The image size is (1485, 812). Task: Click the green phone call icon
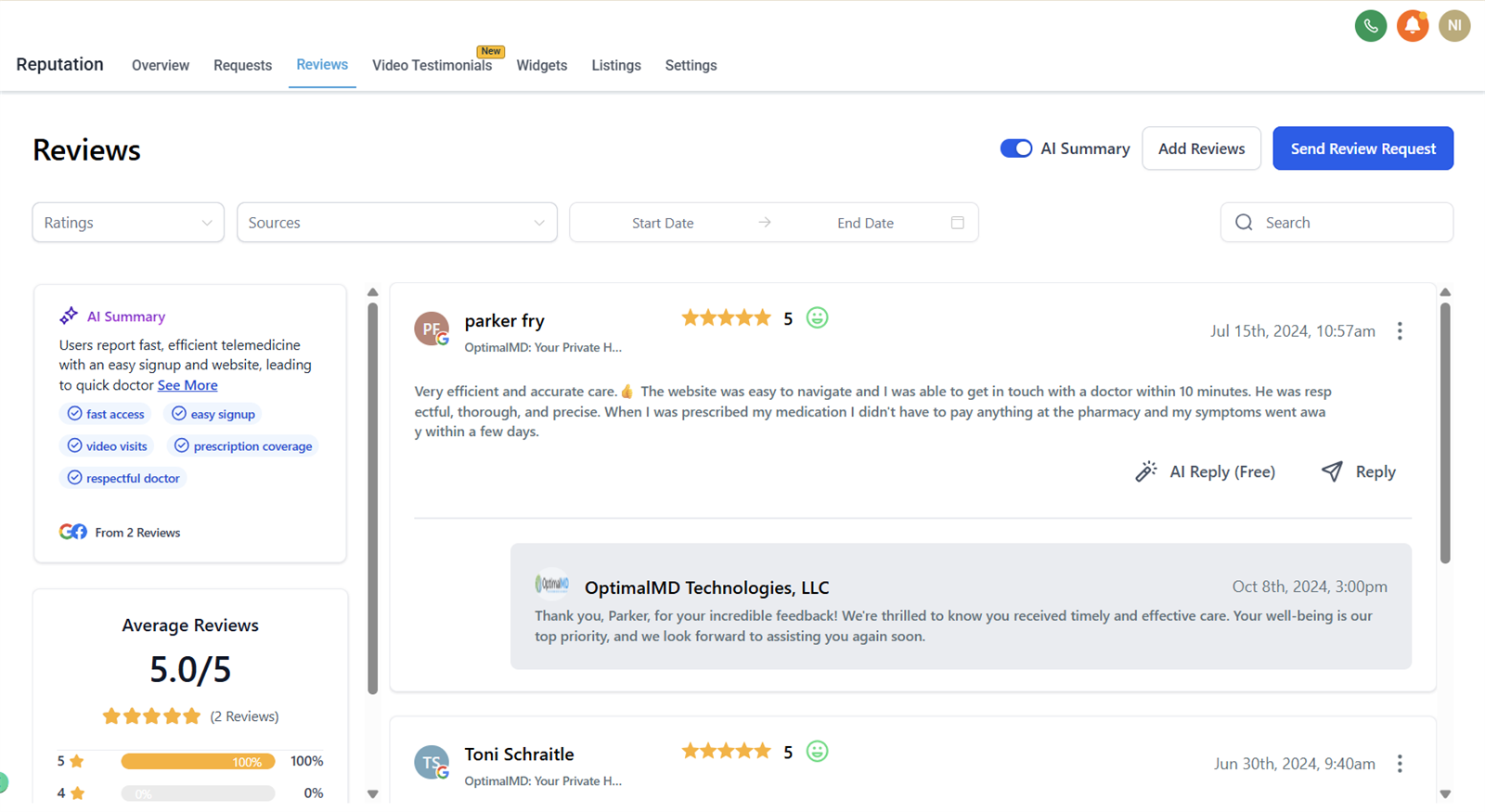coord(1371,26)
